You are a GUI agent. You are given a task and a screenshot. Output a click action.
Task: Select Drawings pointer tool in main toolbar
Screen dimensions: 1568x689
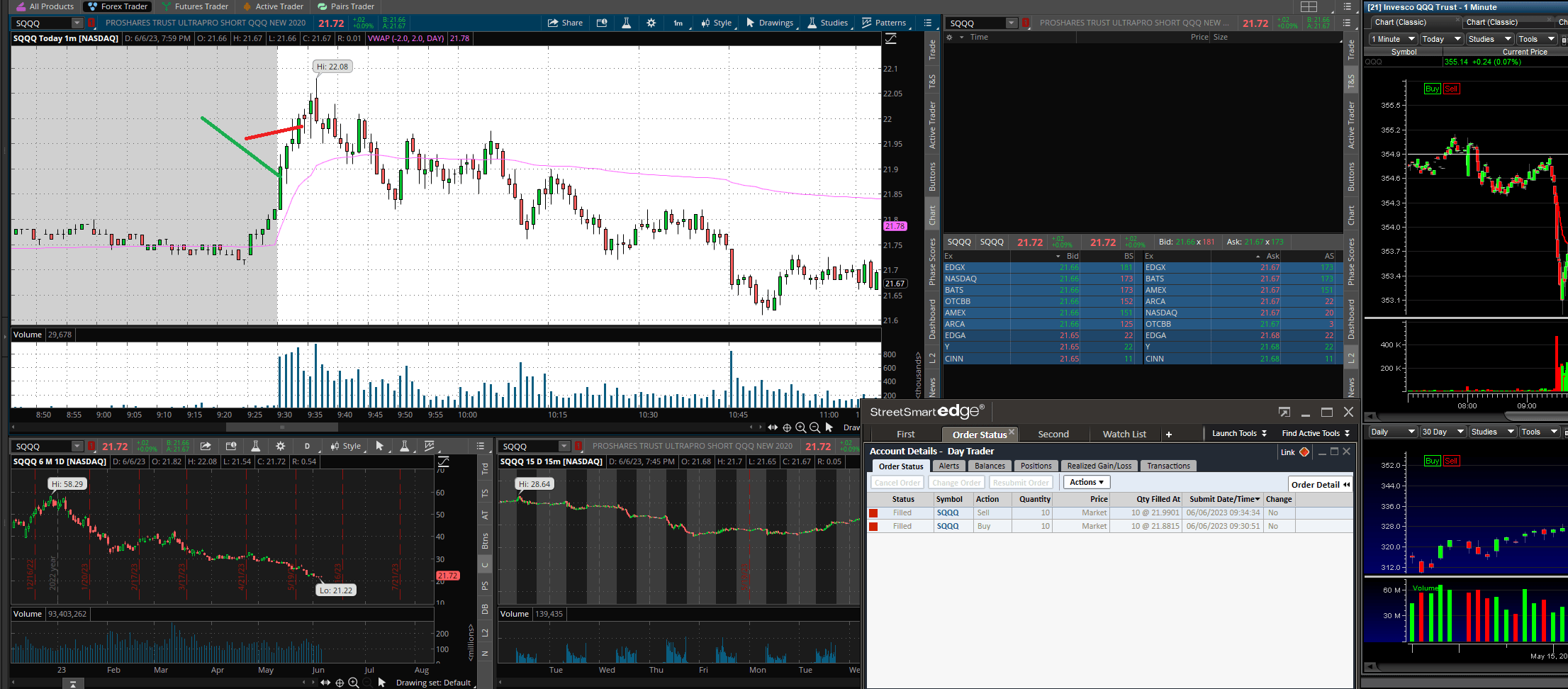click(769, 23)
